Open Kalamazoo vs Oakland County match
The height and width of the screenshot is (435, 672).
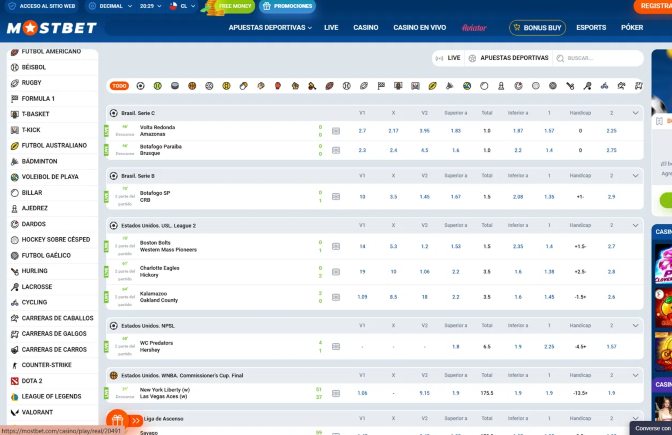click(x=159, y=297)
